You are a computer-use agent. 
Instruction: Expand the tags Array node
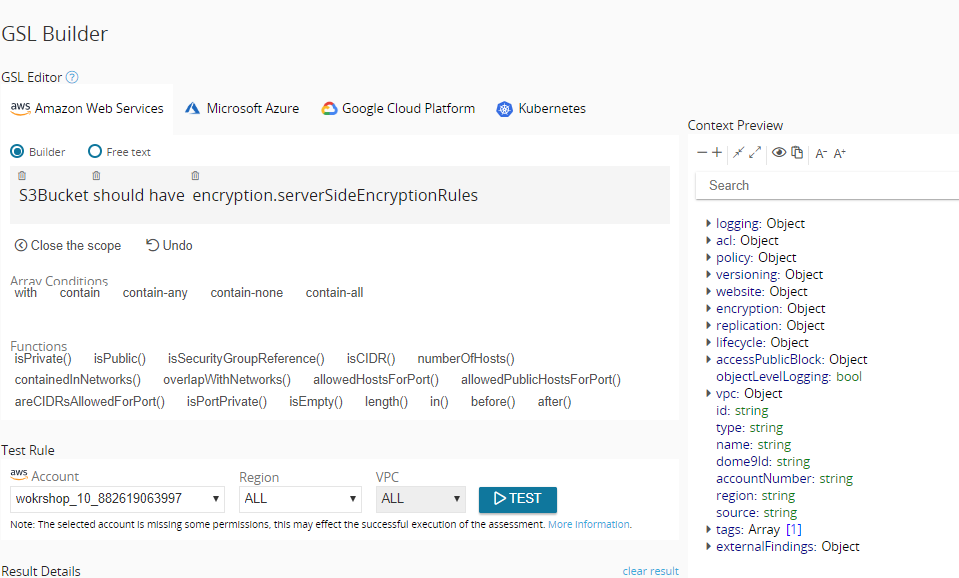708,529
